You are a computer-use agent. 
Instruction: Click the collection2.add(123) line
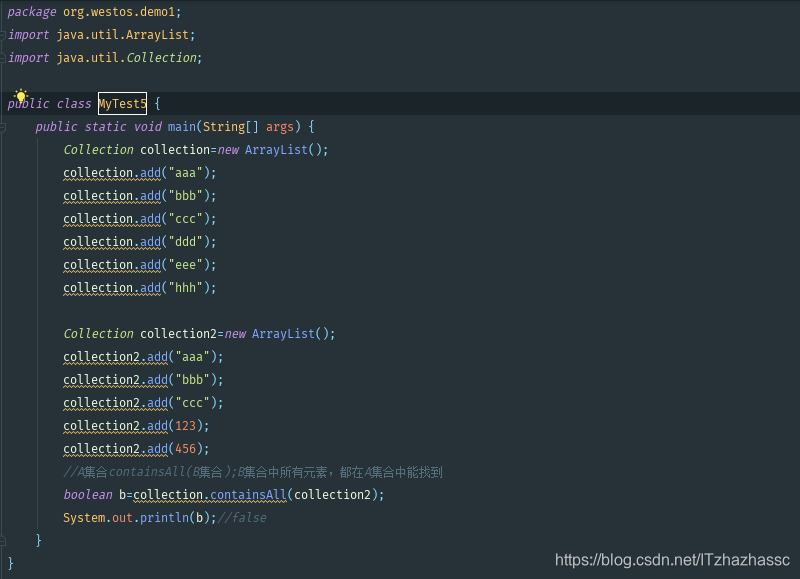tap(136, 426)
